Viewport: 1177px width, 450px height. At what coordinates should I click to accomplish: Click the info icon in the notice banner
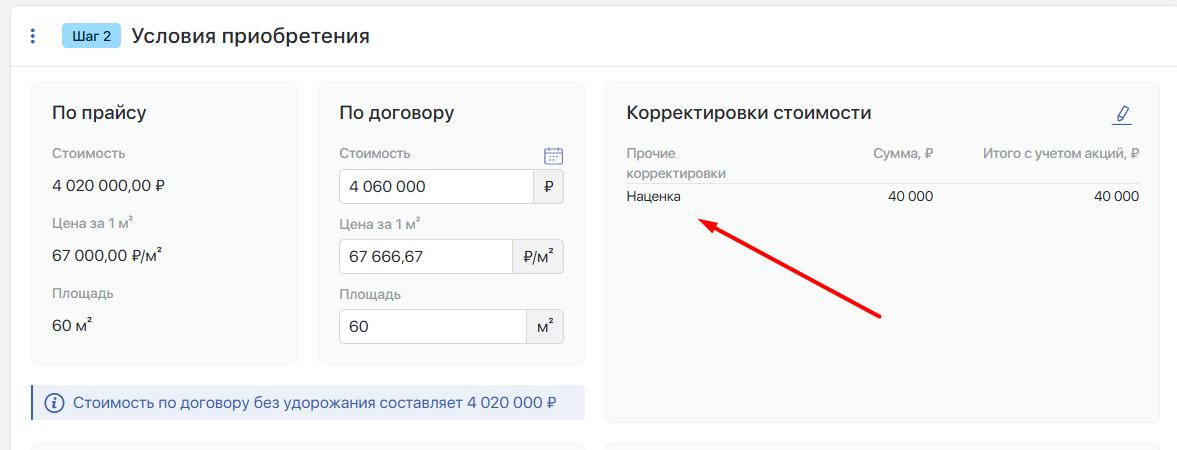coord(54,403)
